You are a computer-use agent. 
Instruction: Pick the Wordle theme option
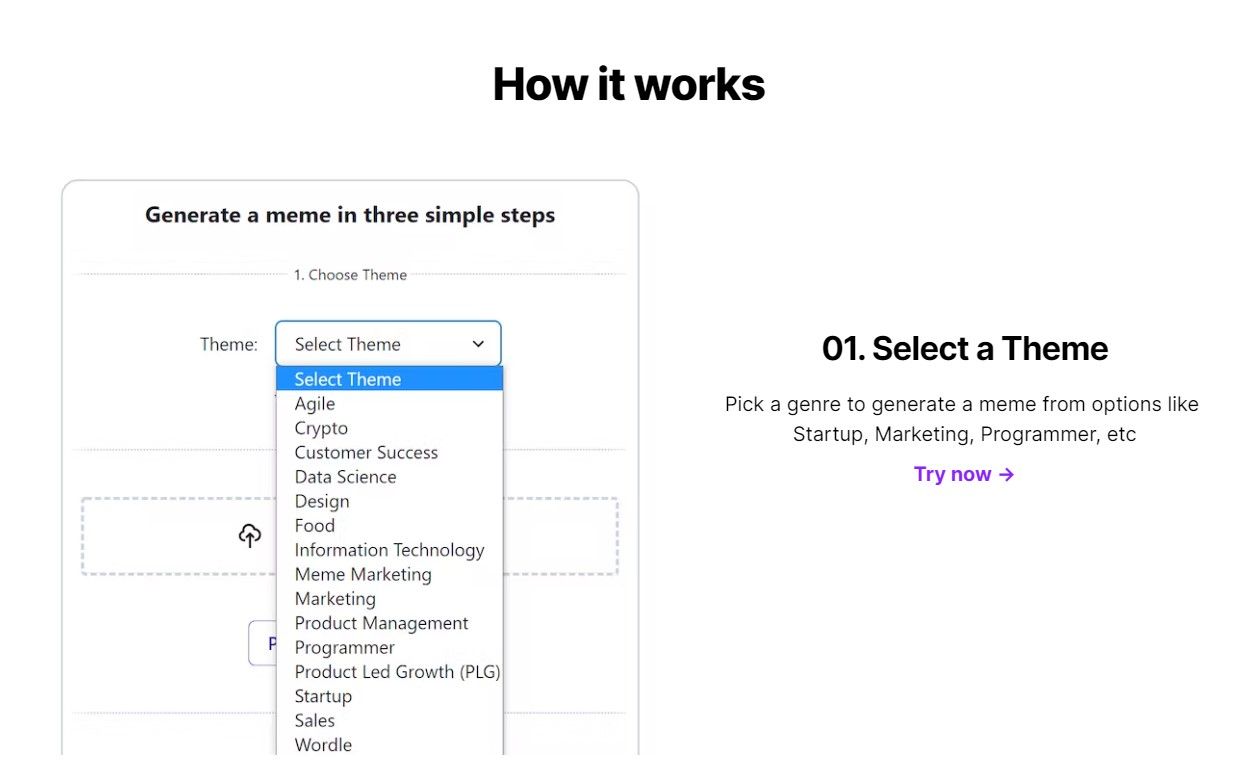tap(390, 745)
